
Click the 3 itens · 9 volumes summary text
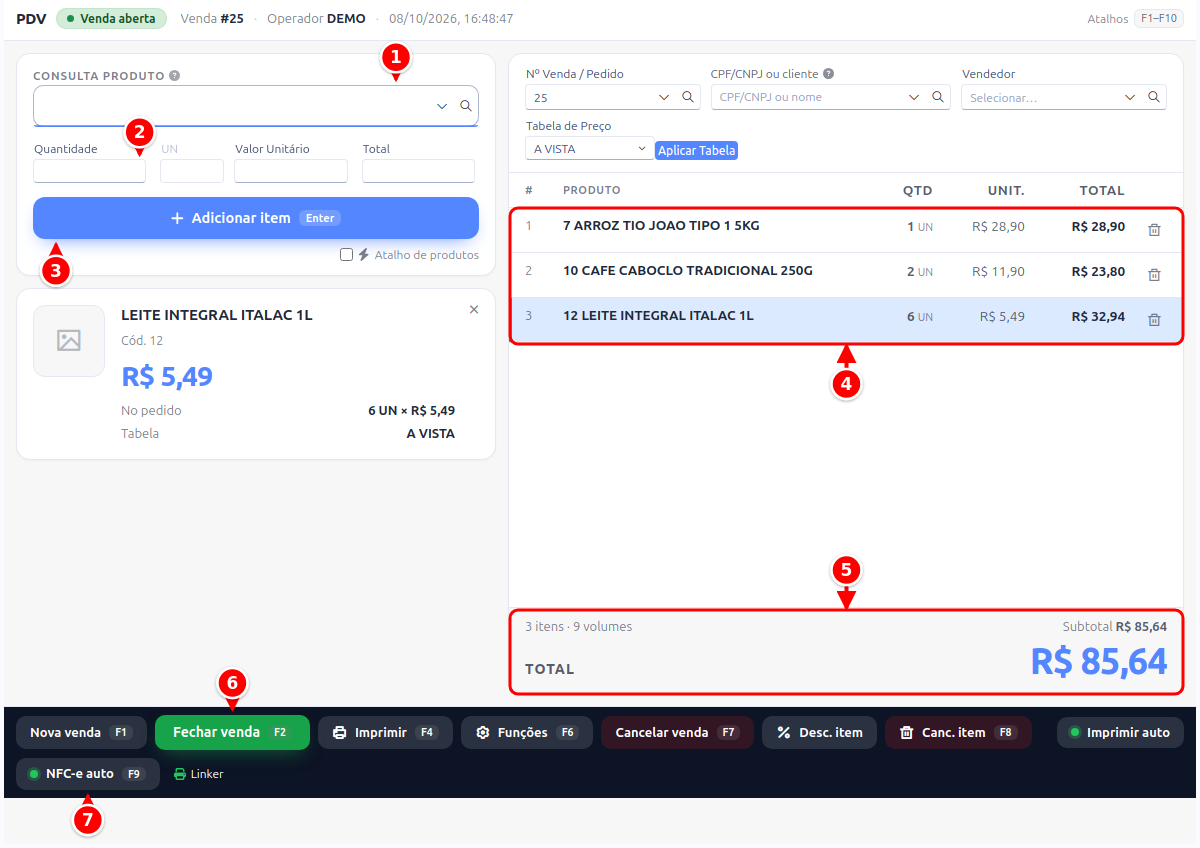[579, 626]
